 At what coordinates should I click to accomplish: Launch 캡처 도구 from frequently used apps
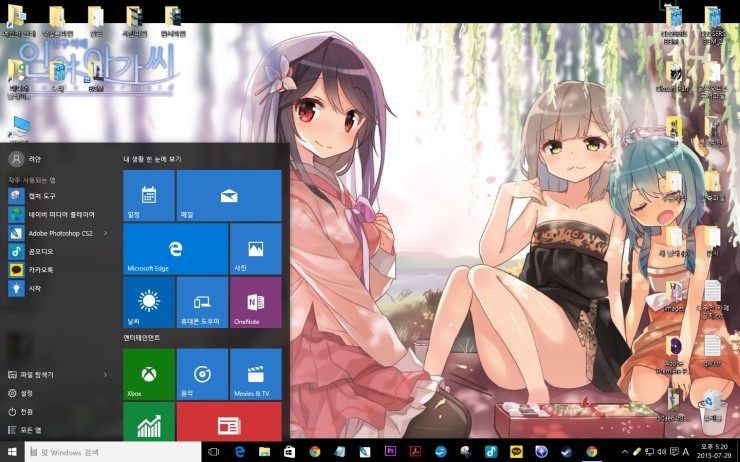pyautogui.click(x=59, y=196)
